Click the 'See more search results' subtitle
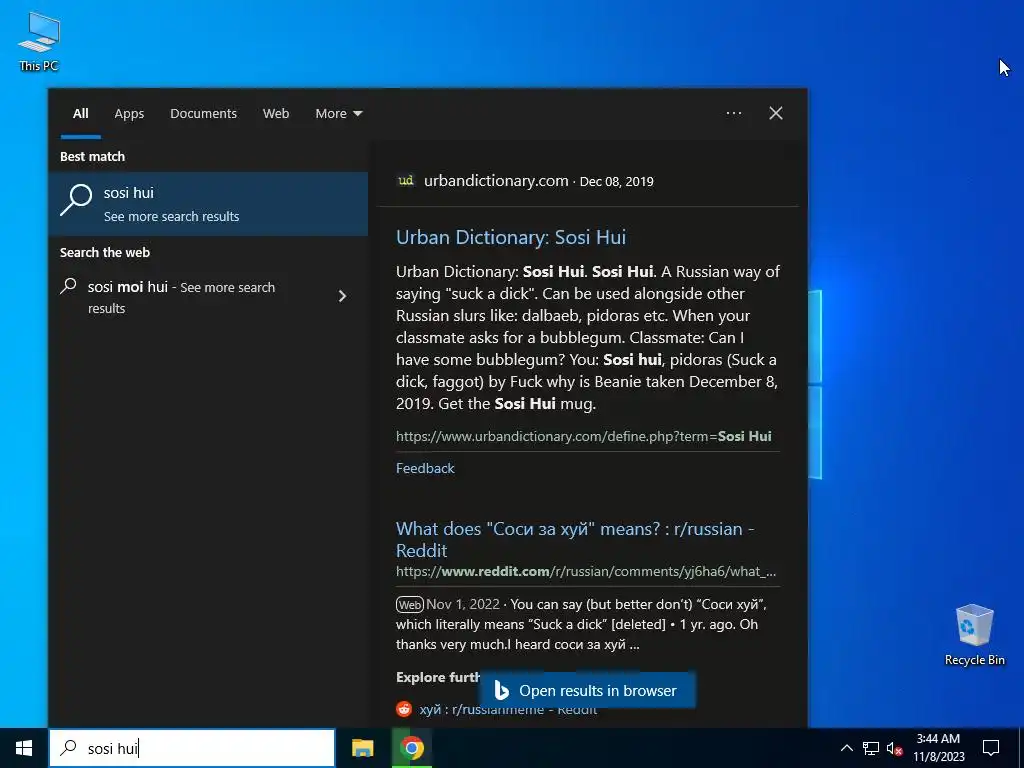1024x768 pixels. tap(172, 217)
